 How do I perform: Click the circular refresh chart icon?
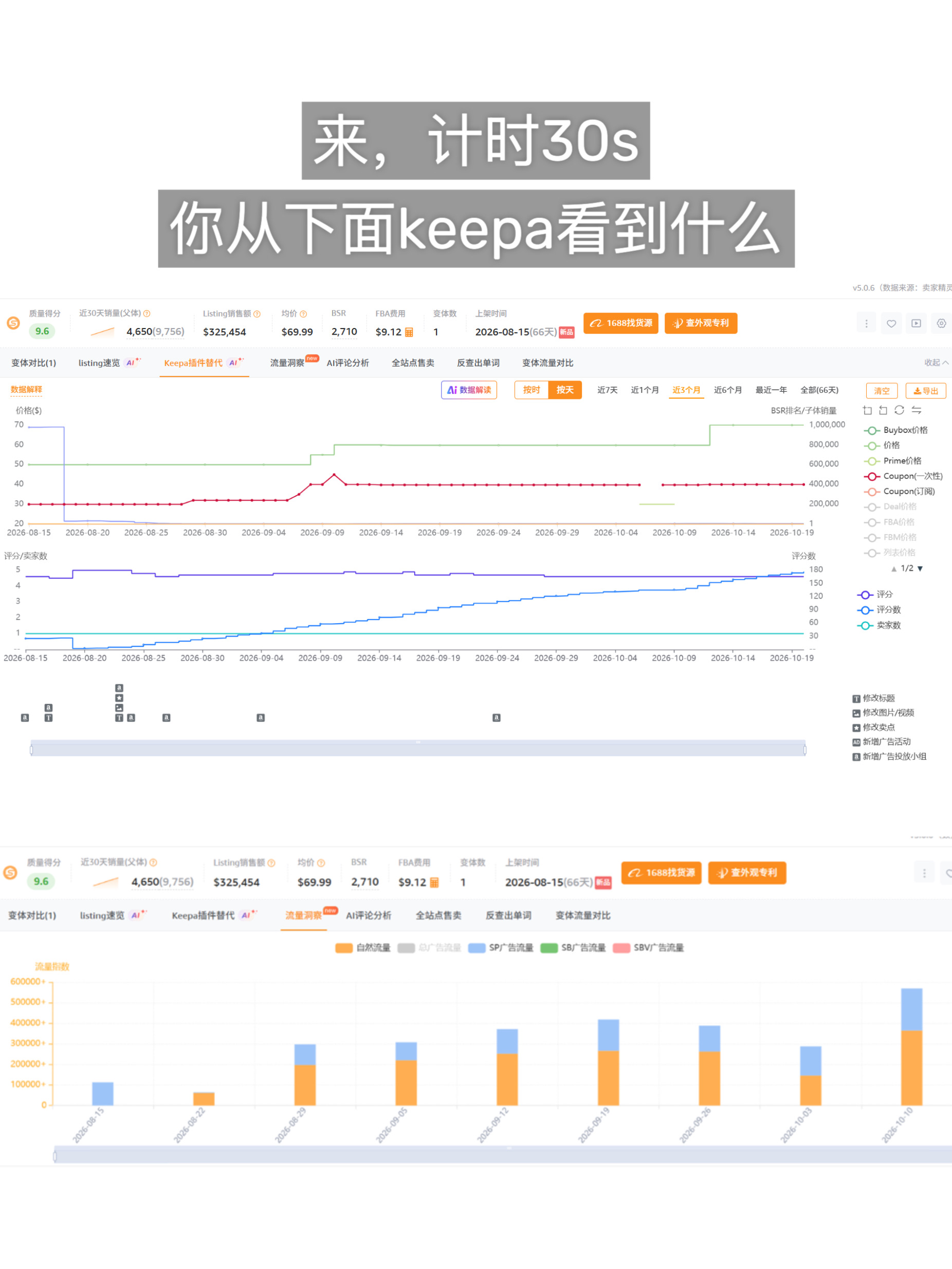click(899, 410)
